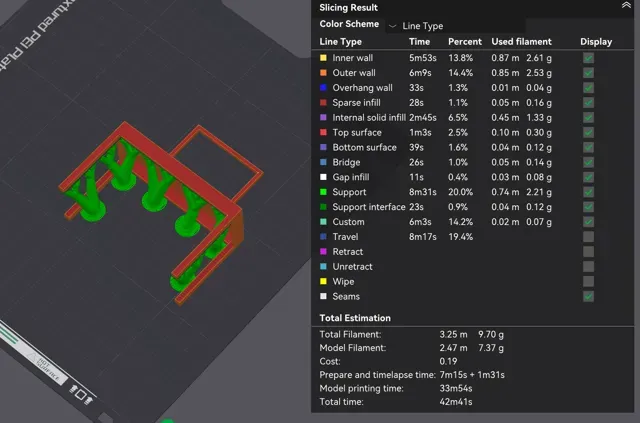This screenshot has width=640, height=423.
Task: Click the Total time value 42m41s
Action: pyautogui.click(x=456, y=402)
